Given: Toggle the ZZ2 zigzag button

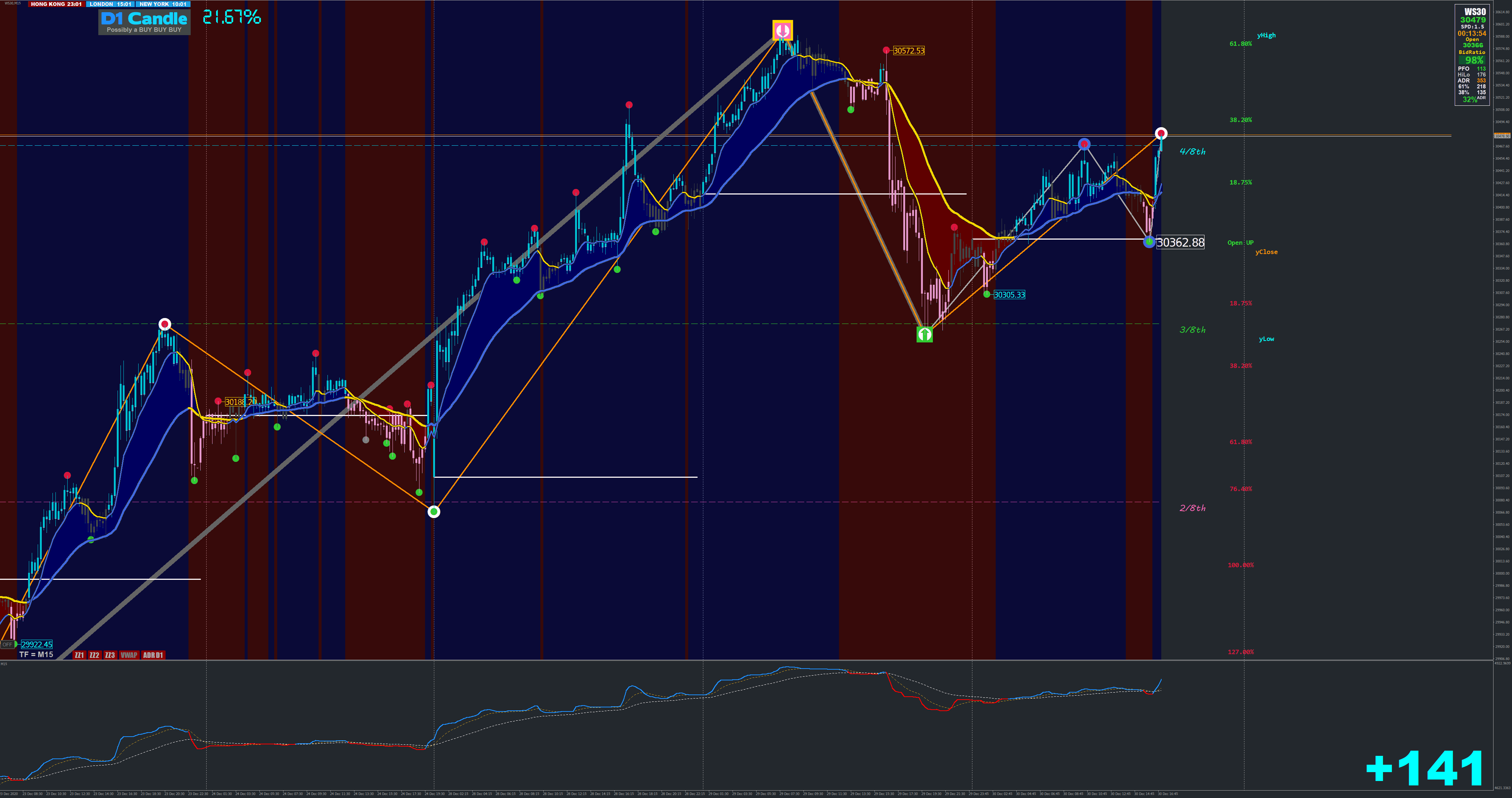Looking at the screenshot, I should [x=95, y=655].
